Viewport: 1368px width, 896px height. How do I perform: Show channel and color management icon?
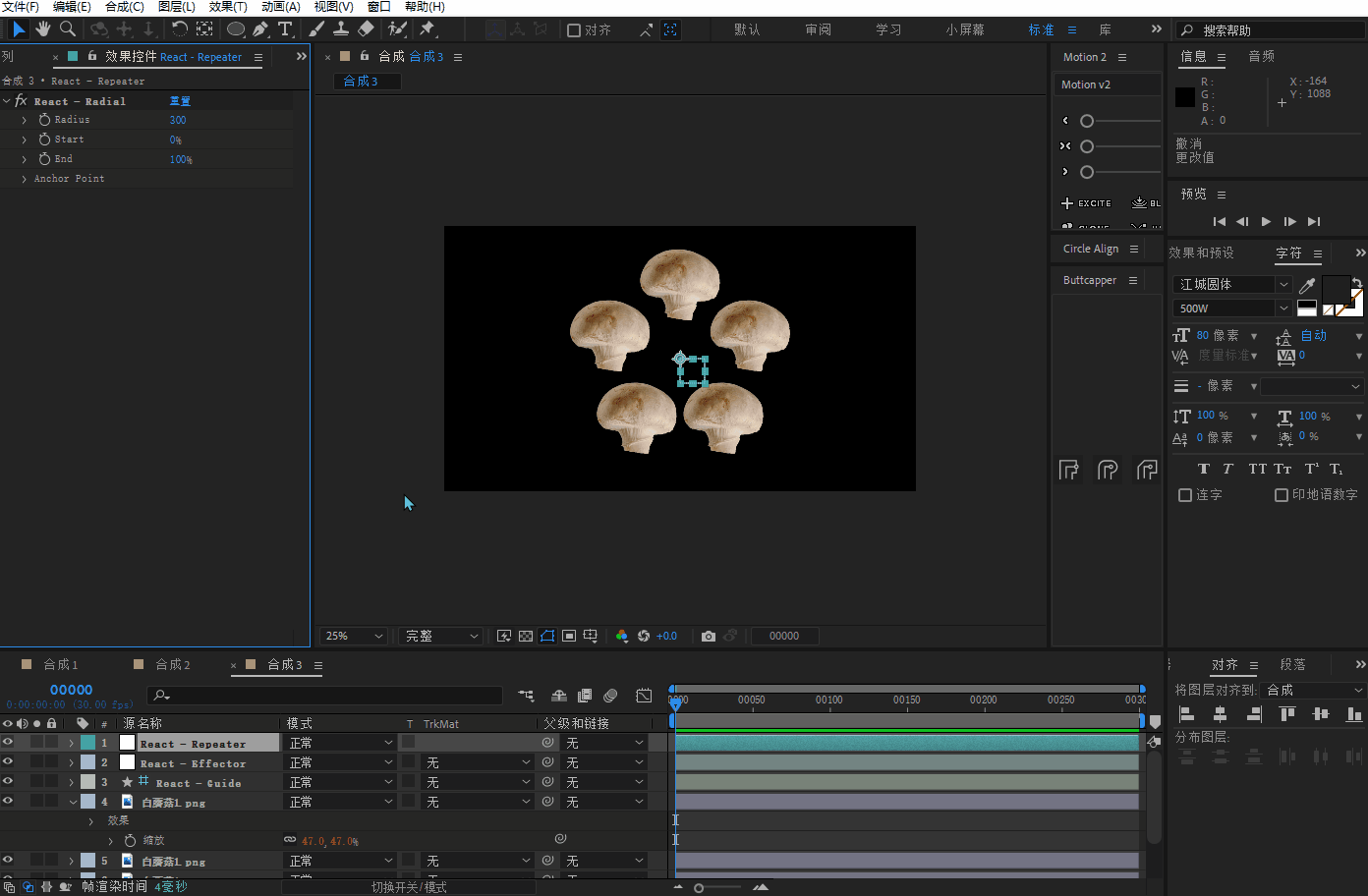pyautogui.click(x=621, y=636)
